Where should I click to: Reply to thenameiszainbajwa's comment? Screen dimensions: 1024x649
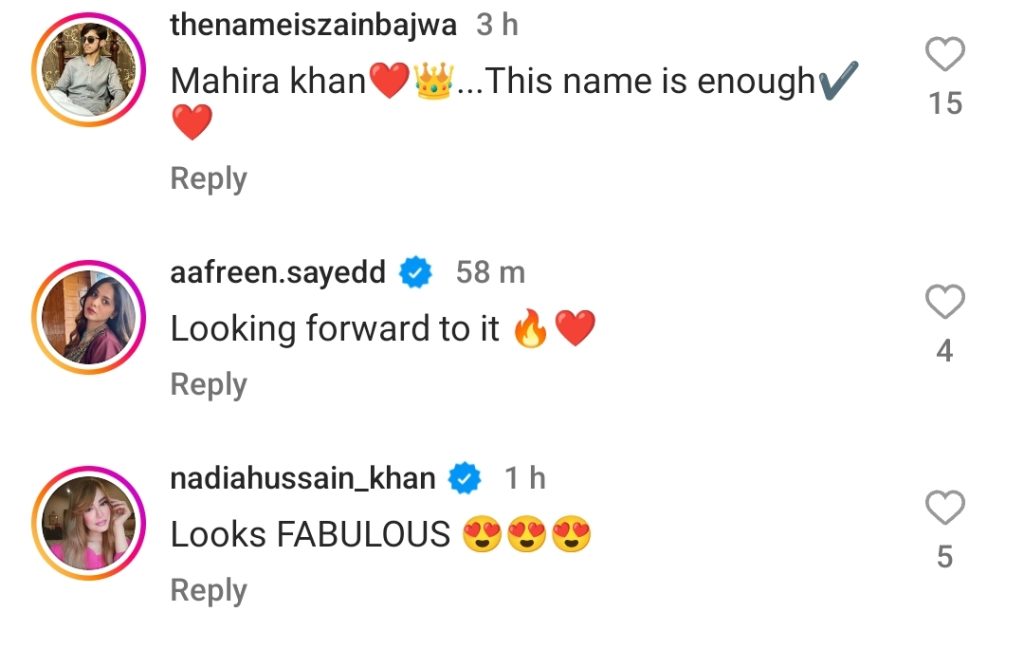(x=208, y=179)
